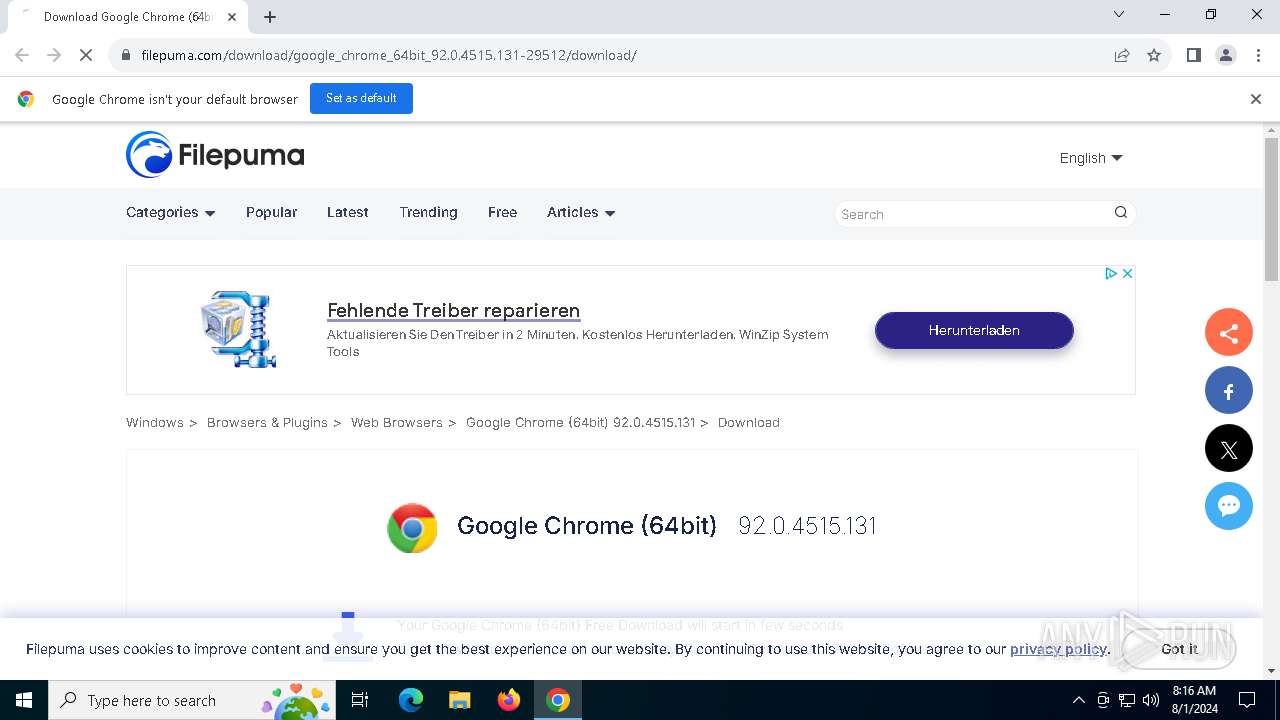Open the blue chat bubble icon
Viewport: 1280px width, 720px height.
tap(1229, 506)
